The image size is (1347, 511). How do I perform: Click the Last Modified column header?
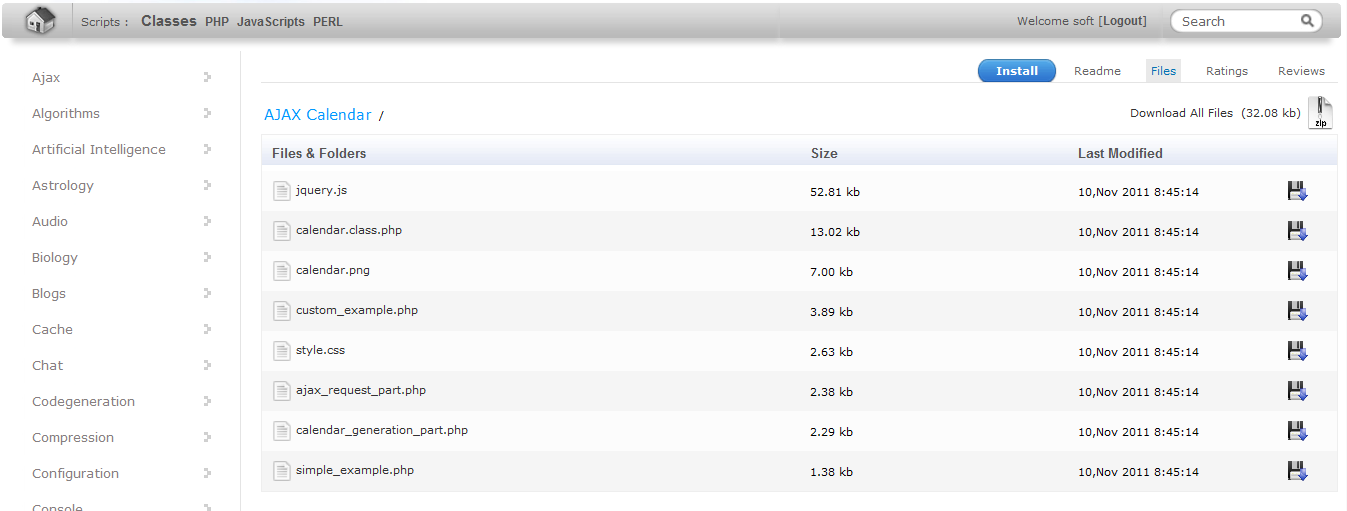[x=1120, y=153]
